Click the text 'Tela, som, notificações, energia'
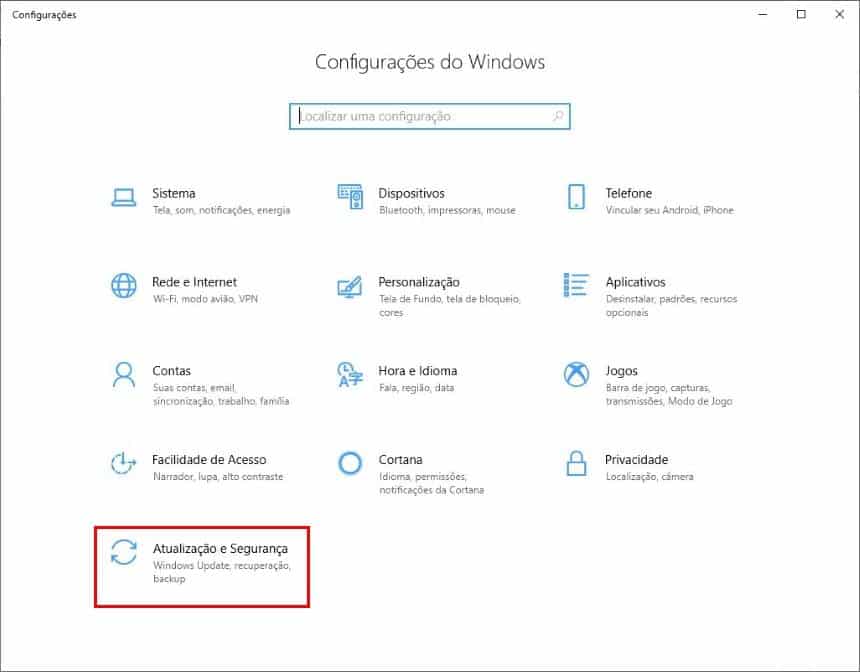The height and width of the screenshot is (672, 860). (222, 210)
